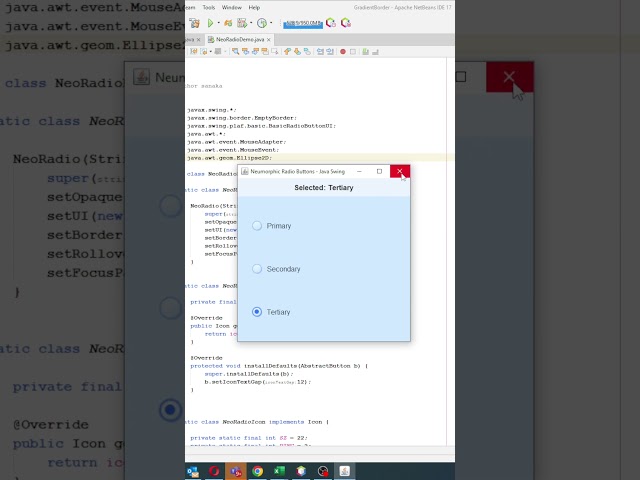Click 'private static final int SZ = 22;' line
Viewport: 640px width, 480px height.
click(x=249, y=438)
